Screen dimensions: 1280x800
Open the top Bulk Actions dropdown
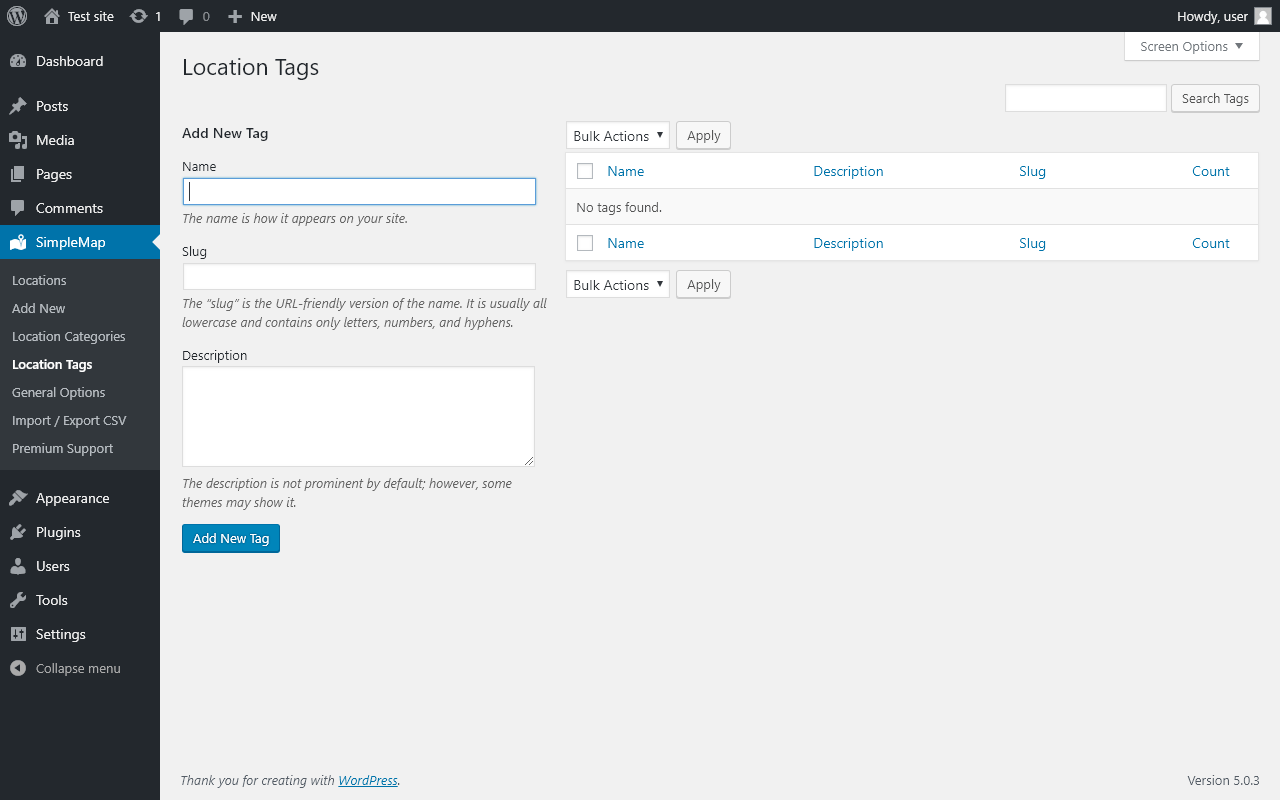click(x=618, y=136)
